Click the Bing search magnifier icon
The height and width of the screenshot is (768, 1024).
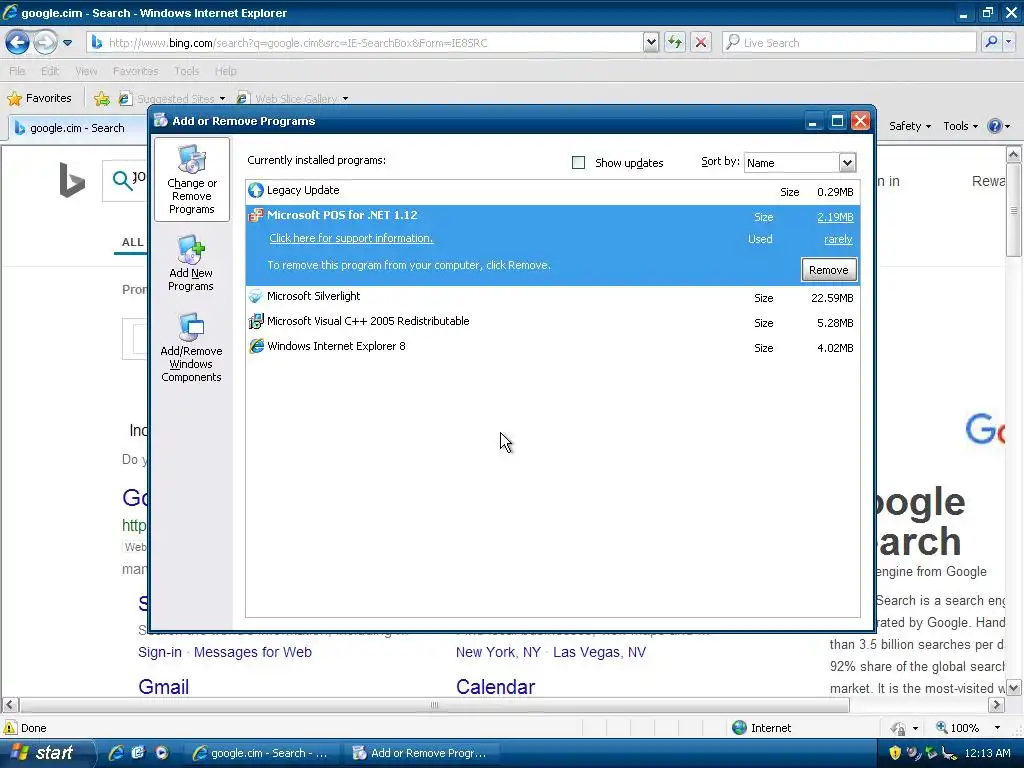[x=122, y=180]
